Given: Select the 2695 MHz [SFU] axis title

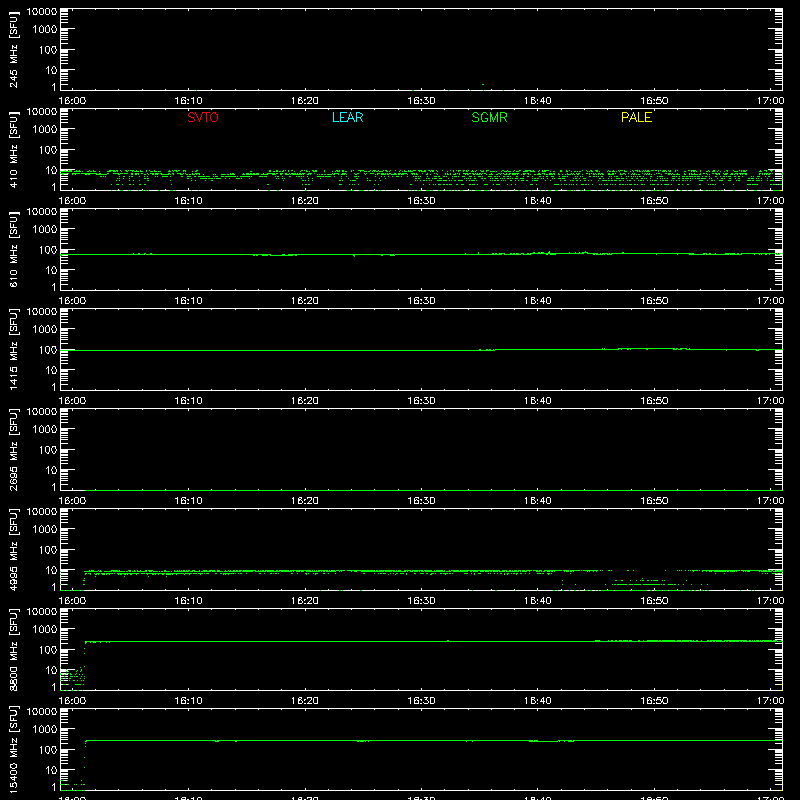Looking at the screenshot, I should click(14, 449).
